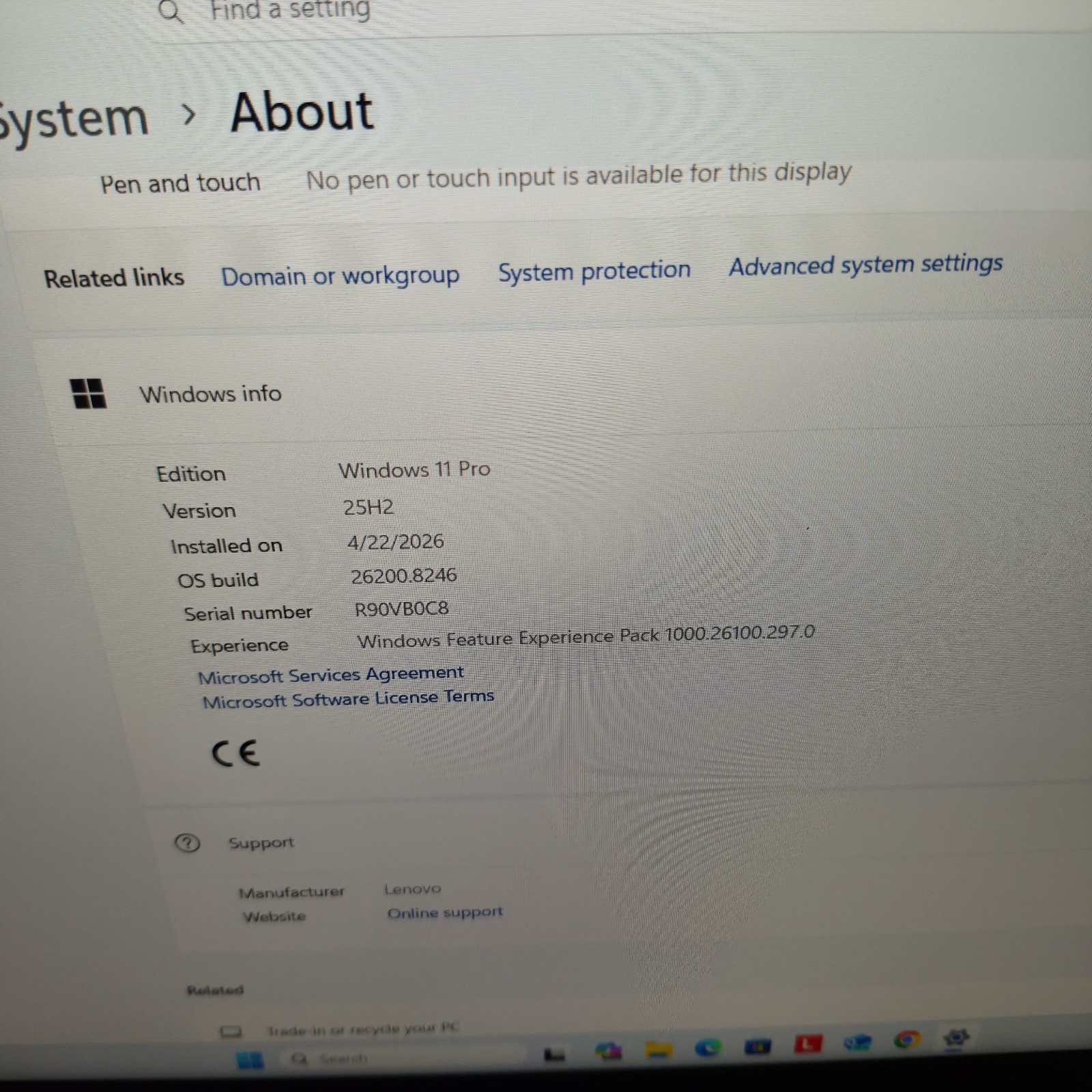This screenshot has height=1092, width=1092.
Task: Open the Task View taskbar icon
Action: click(554, 1055)
